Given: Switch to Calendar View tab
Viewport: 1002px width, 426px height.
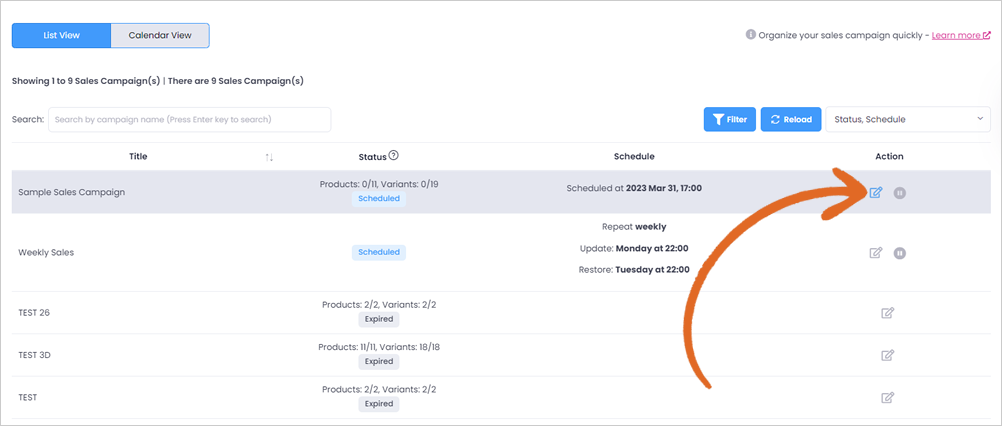Looking at the screenshot, I should (x=160, y=35).
